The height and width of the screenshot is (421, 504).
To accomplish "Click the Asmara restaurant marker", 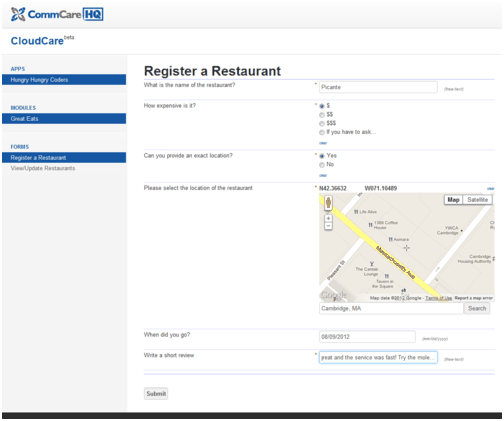I will click(x=390, y=239).
